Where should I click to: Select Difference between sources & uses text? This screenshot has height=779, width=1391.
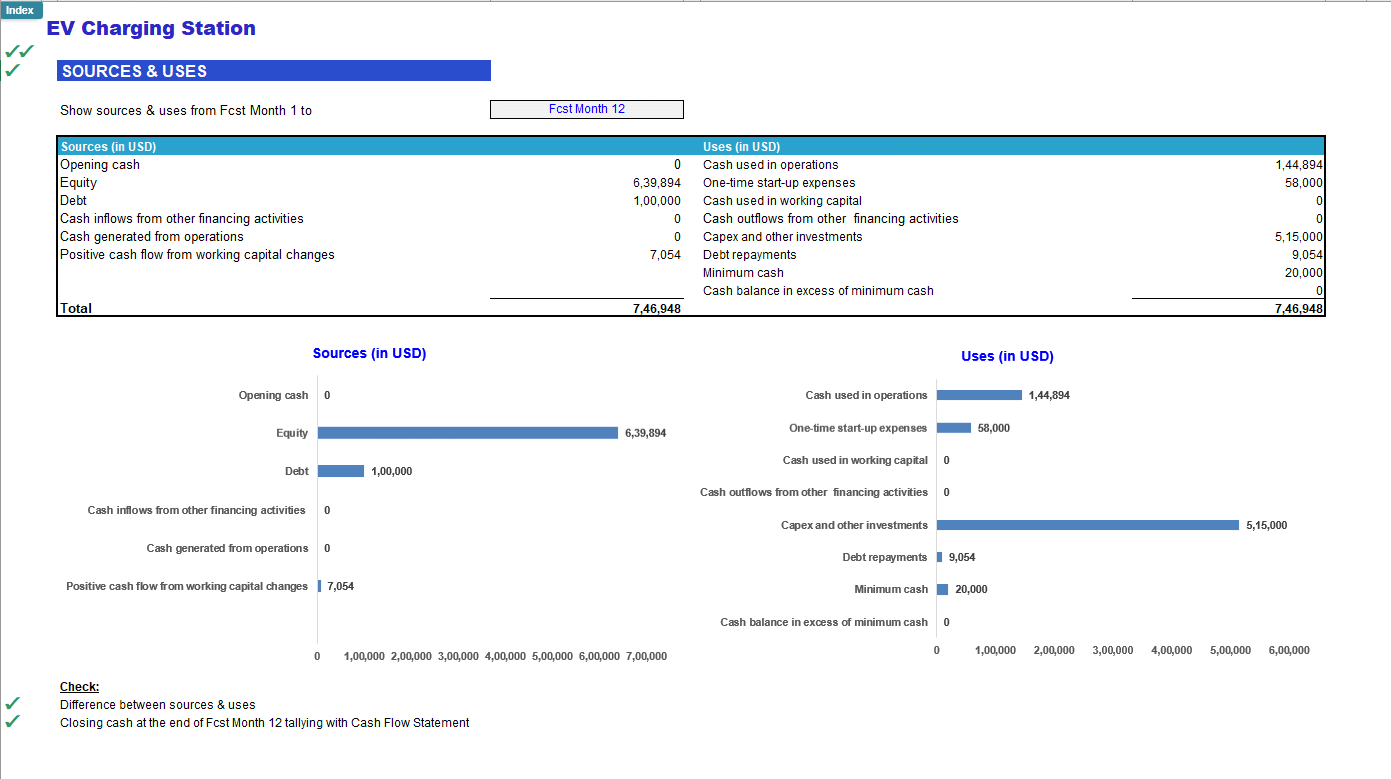tap(158, 705)
